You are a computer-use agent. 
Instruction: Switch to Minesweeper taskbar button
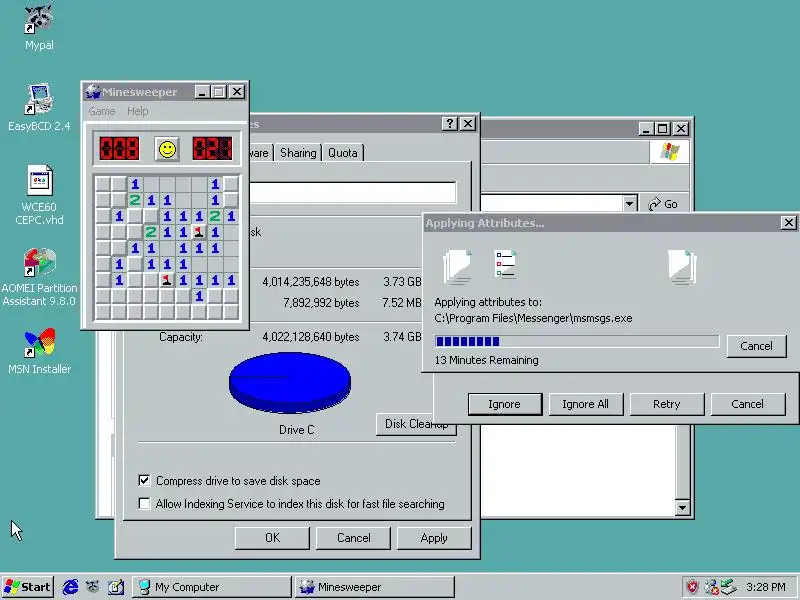[x=374, y=587]
